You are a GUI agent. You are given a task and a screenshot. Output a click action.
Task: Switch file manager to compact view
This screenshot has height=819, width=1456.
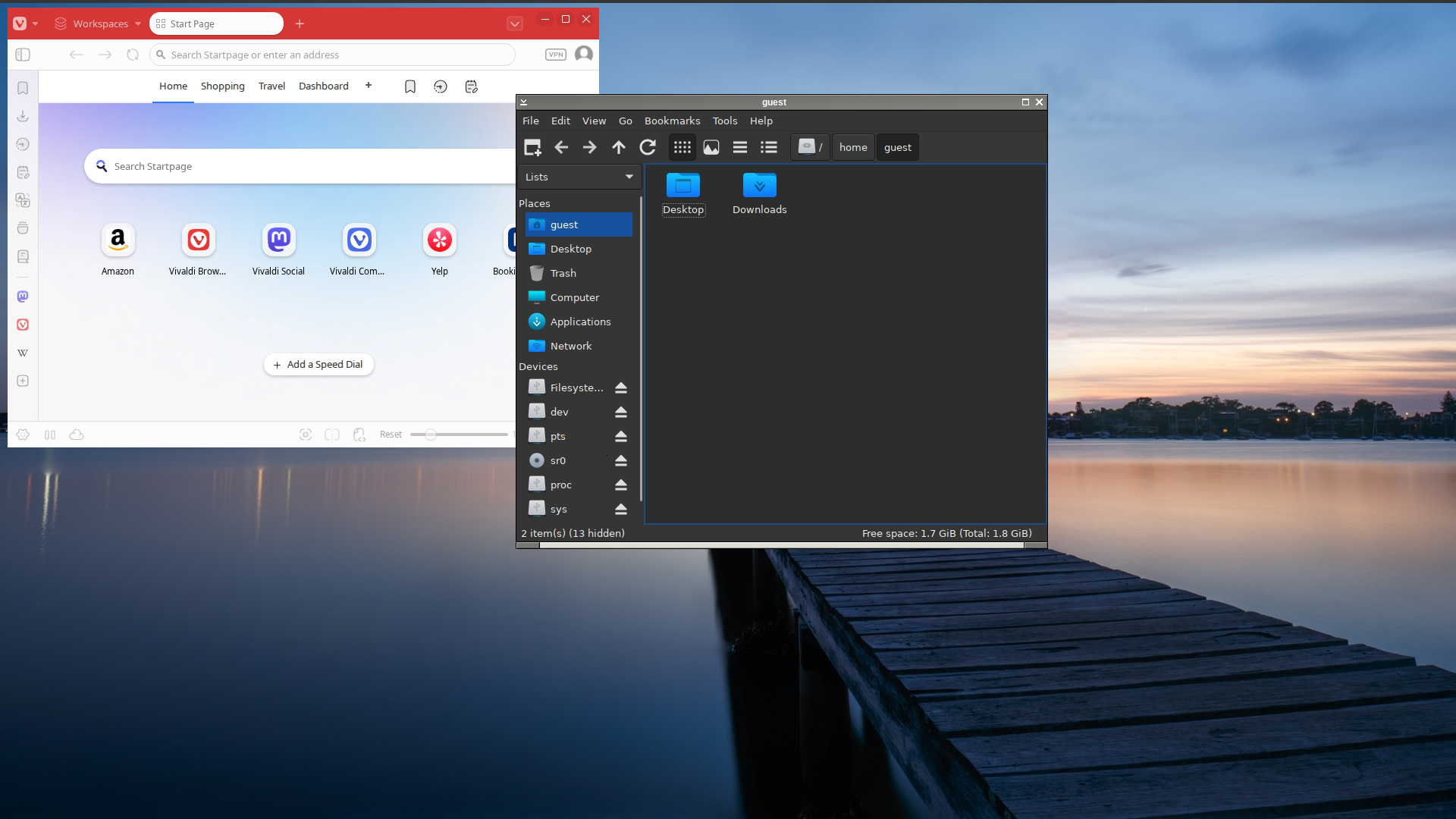coord(740,147)
